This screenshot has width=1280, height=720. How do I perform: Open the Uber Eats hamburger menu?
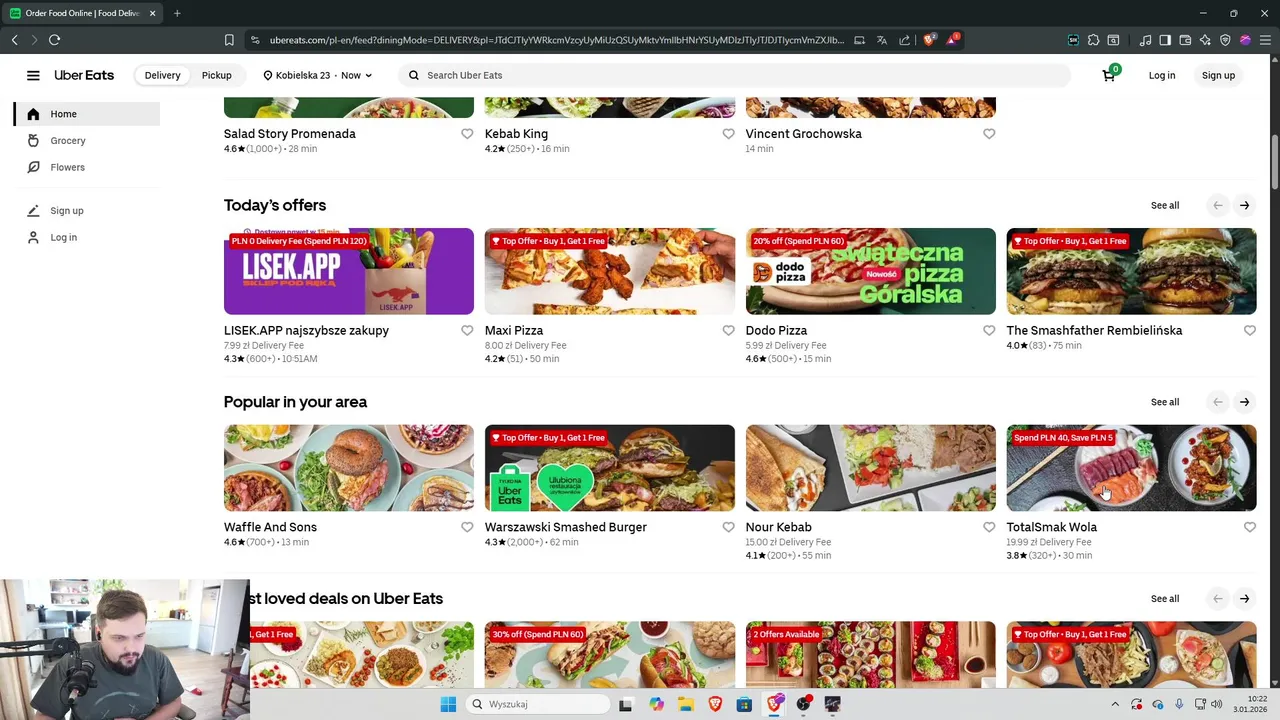[x=33, y=75]
